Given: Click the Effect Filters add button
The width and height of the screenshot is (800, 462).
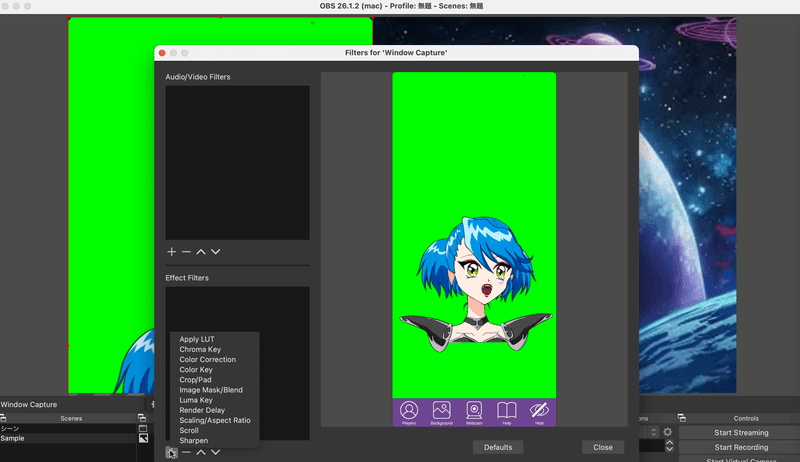Looking at the screenshot, I should (x=171, y=452).
